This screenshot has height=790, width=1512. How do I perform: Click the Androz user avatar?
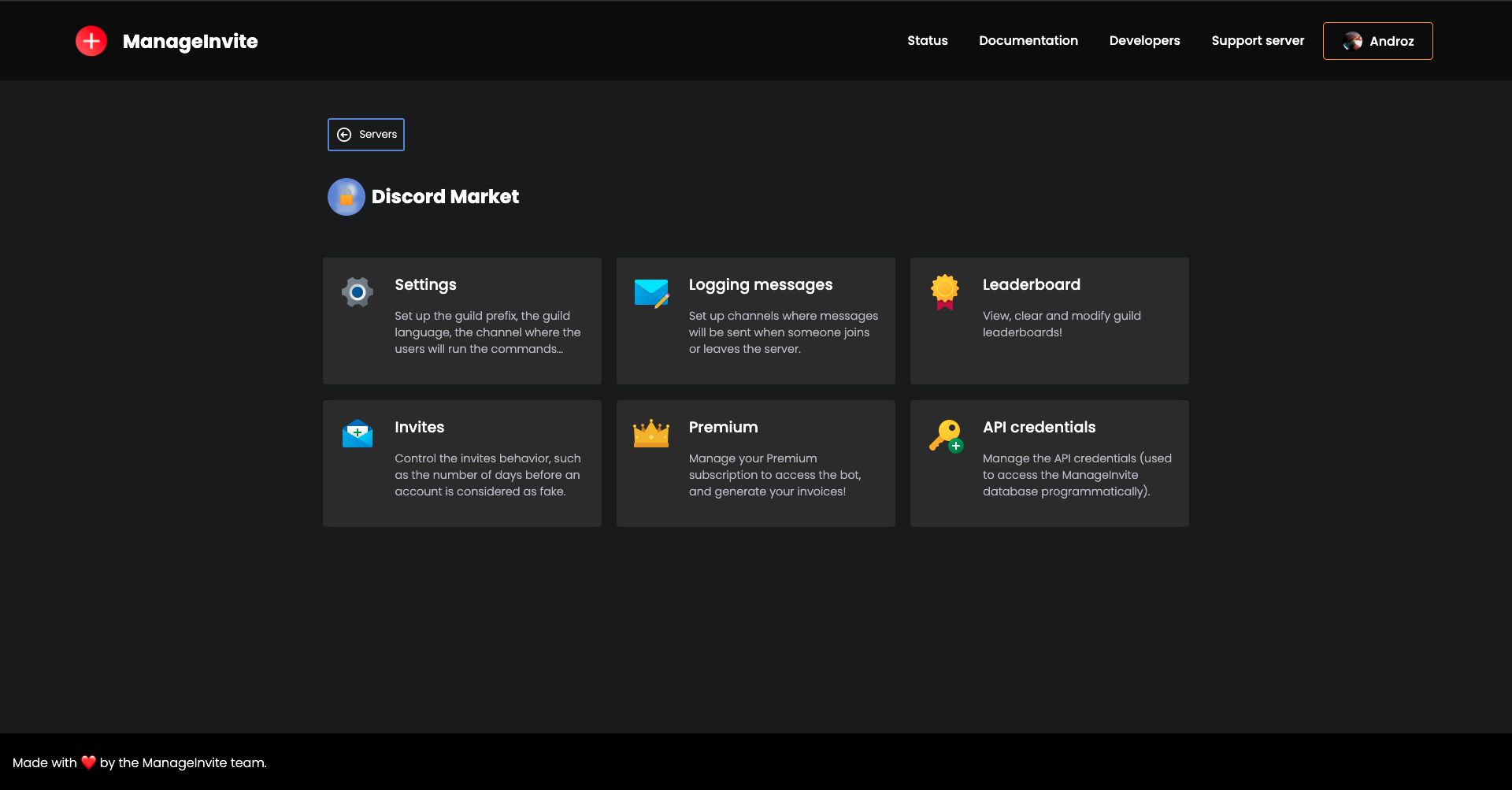[1353, 41]
